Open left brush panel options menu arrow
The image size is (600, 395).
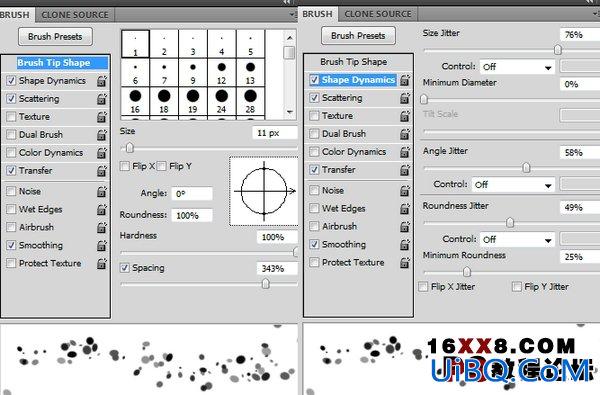[293, 15]
